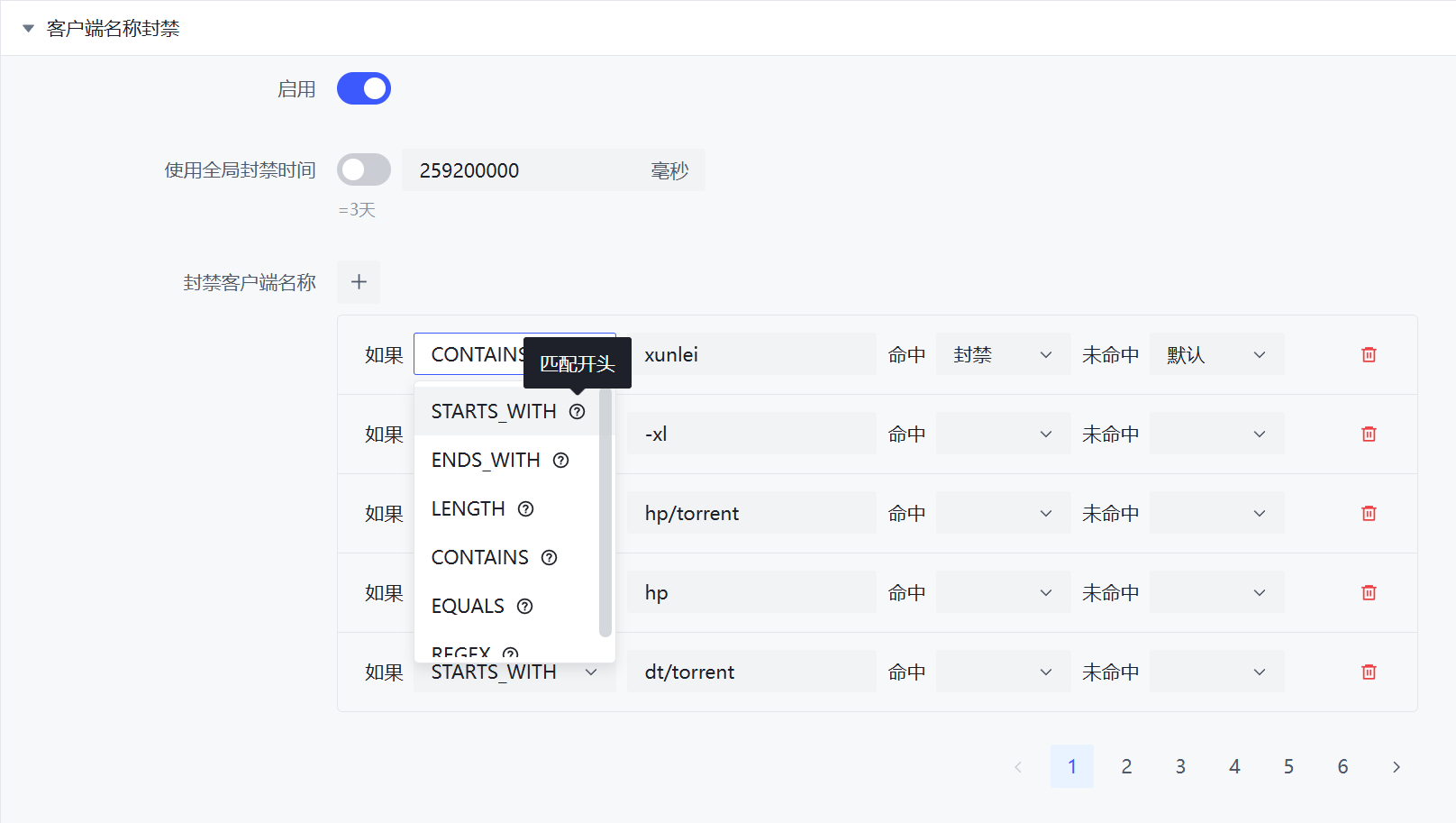Add a new banned client name rule
1456x823 pixels.
tap(359, 282)
